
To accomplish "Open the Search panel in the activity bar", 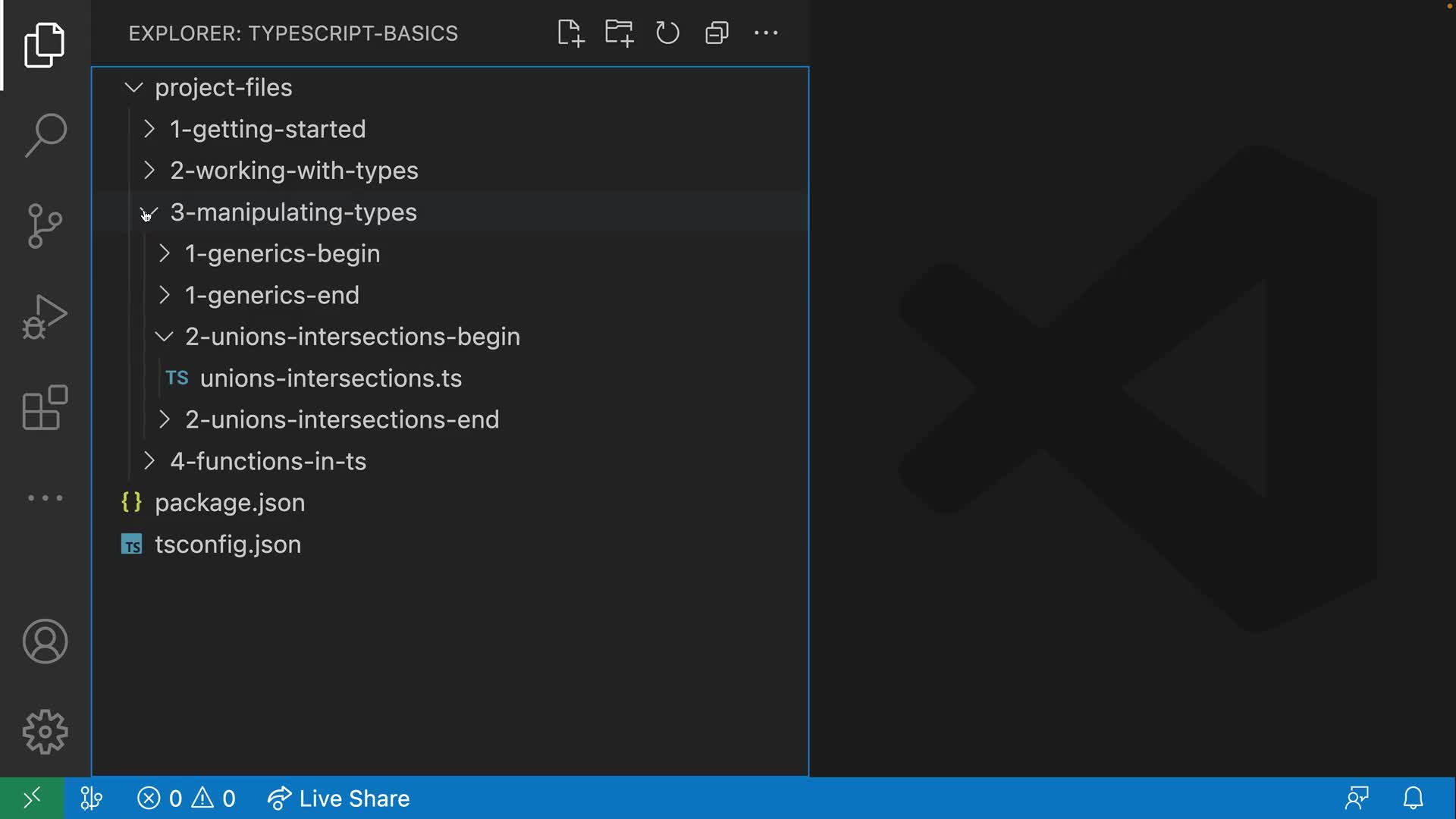I will pyautogui.click(x=45, y=135).
